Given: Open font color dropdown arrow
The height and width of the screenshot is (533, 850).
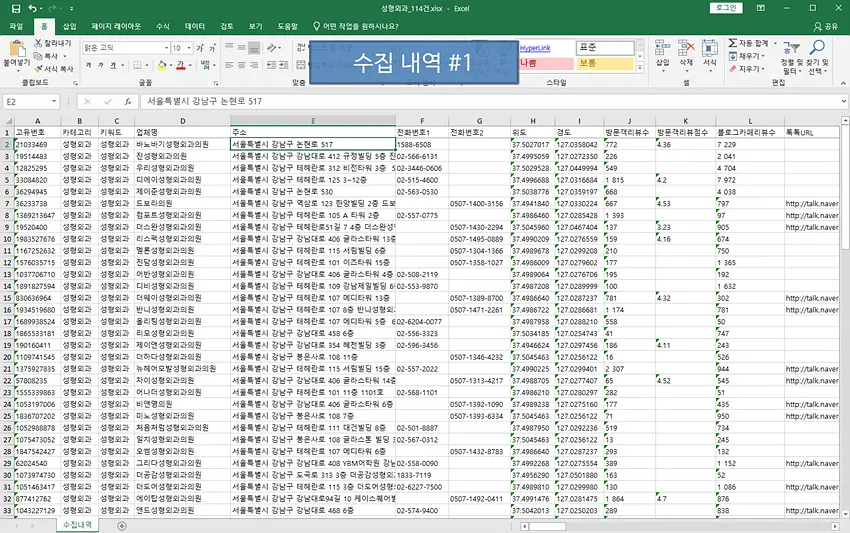Looking at the screenshot, I should pos(190,65).
